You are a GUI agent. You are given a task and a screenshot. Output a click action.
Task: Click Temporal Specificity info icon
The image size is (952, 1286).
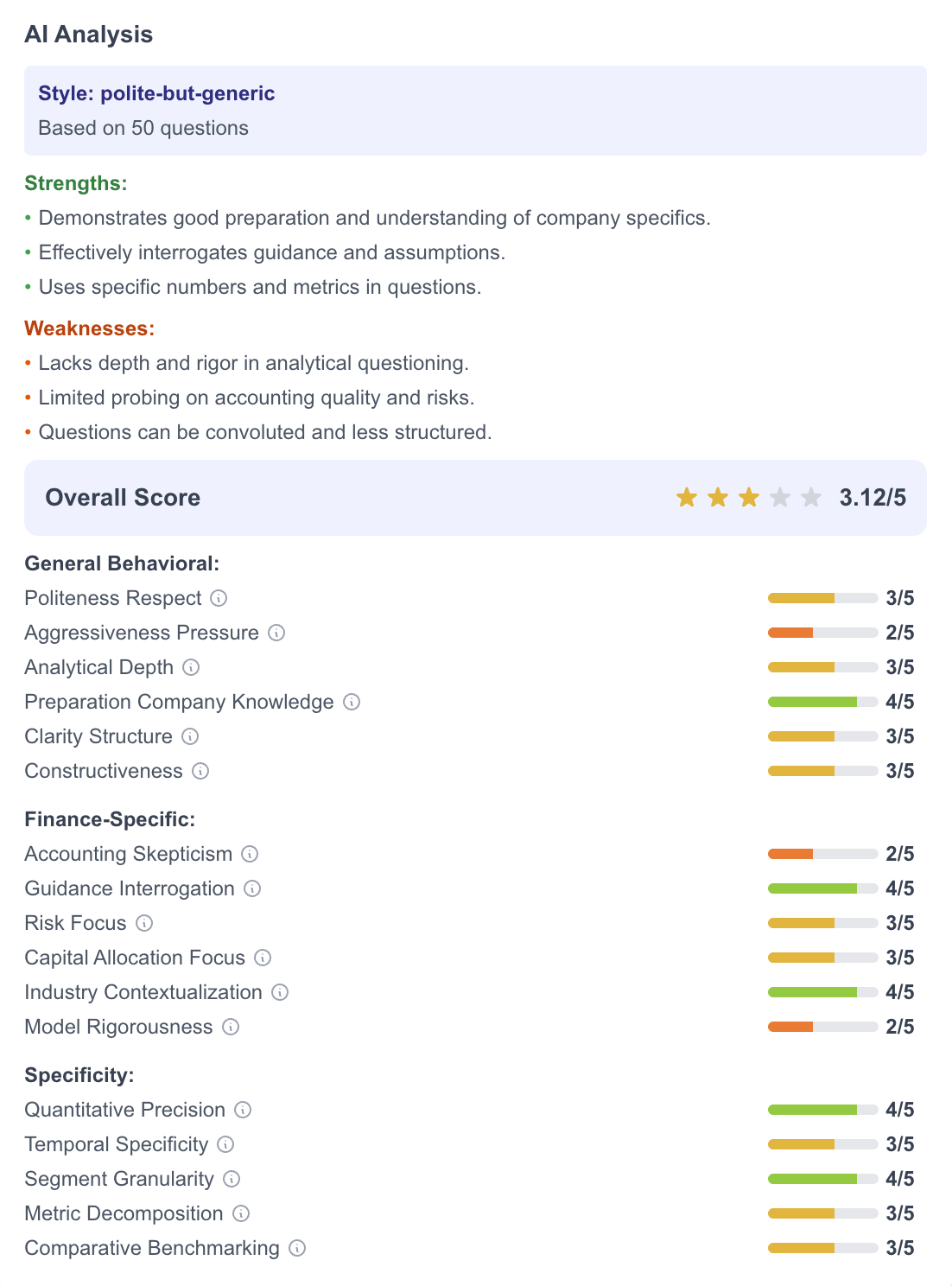225,1144
